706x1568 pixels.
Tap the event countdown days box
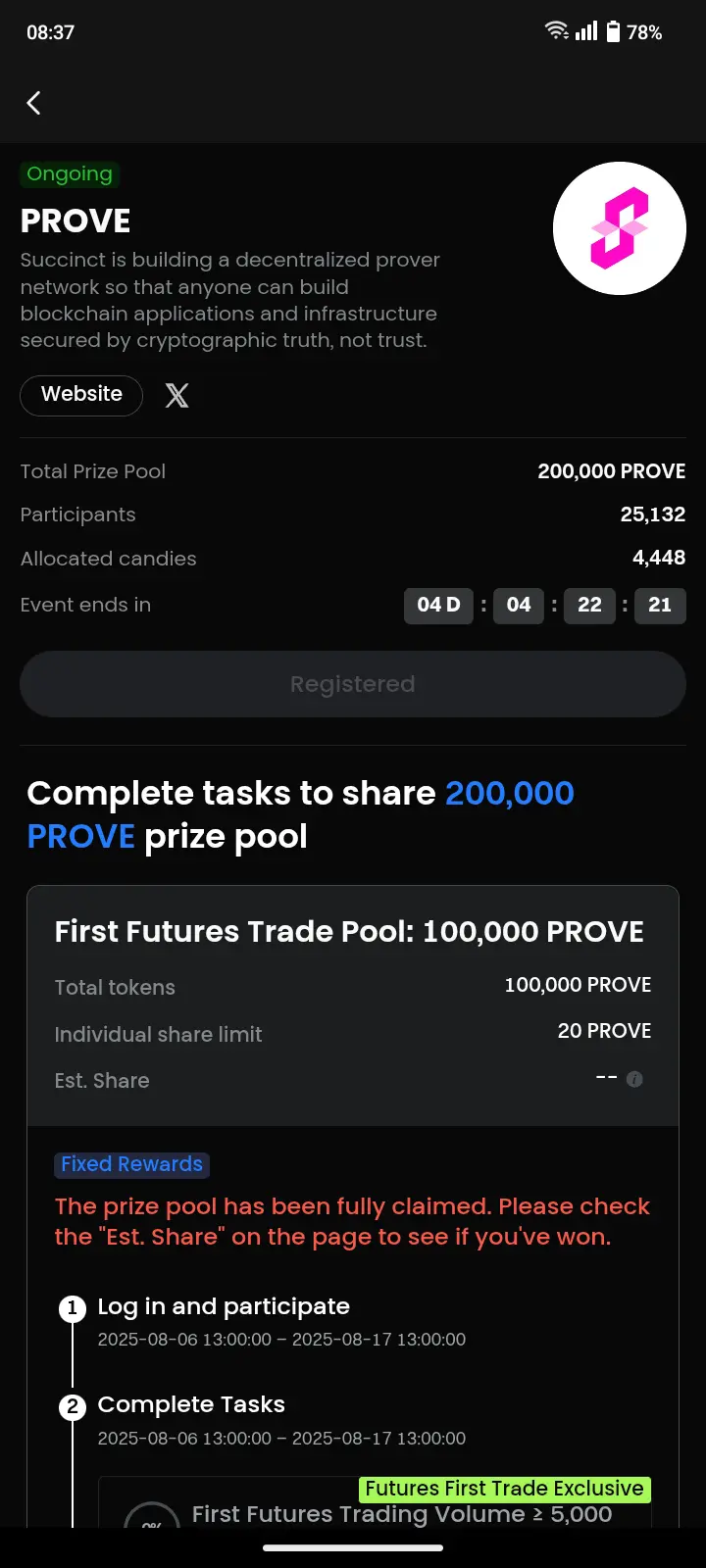(438, 605)
